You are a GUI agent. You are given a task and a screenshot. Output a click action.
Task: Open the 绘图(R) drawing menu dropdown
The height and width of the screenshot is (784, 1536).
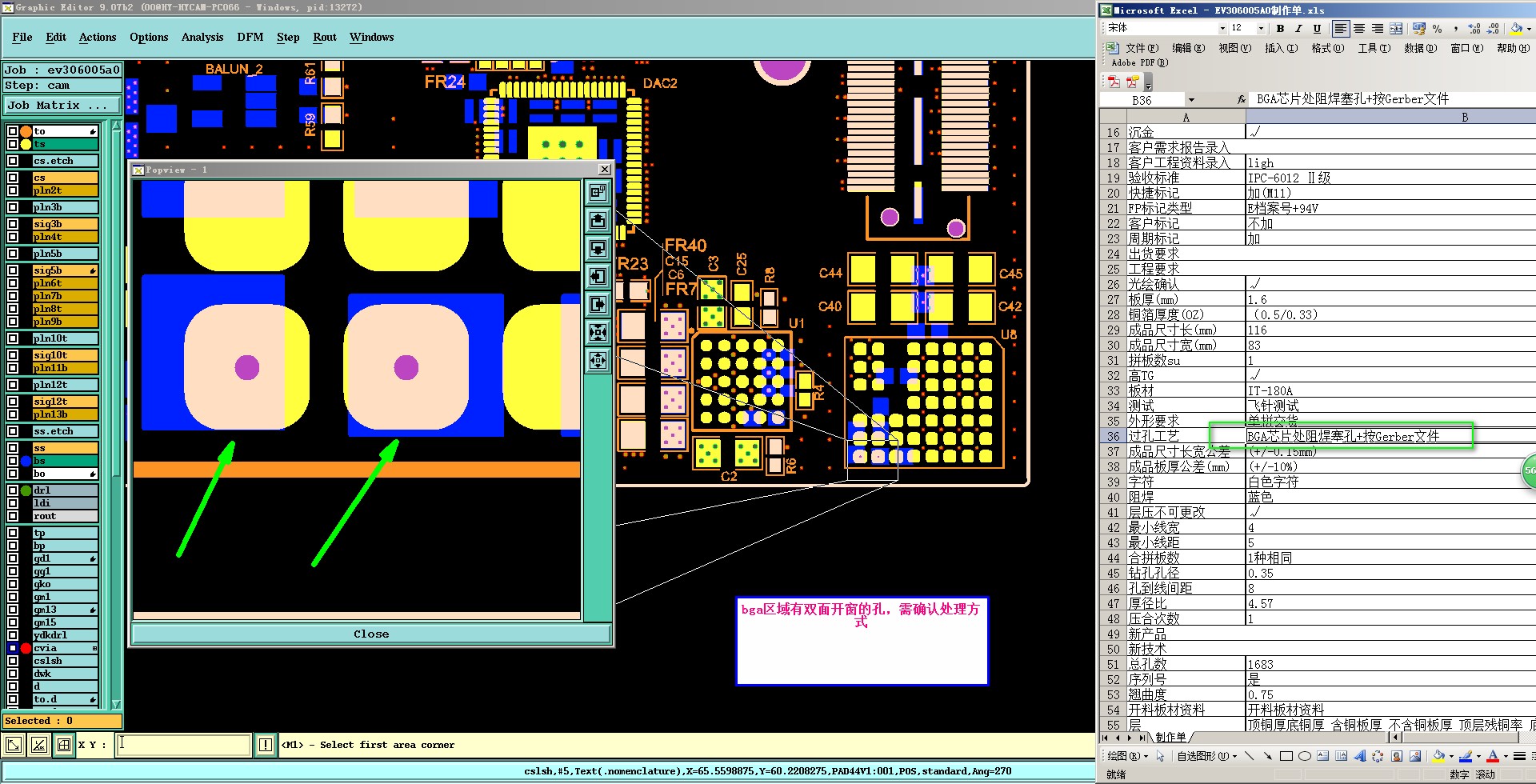pos(1128,756)
